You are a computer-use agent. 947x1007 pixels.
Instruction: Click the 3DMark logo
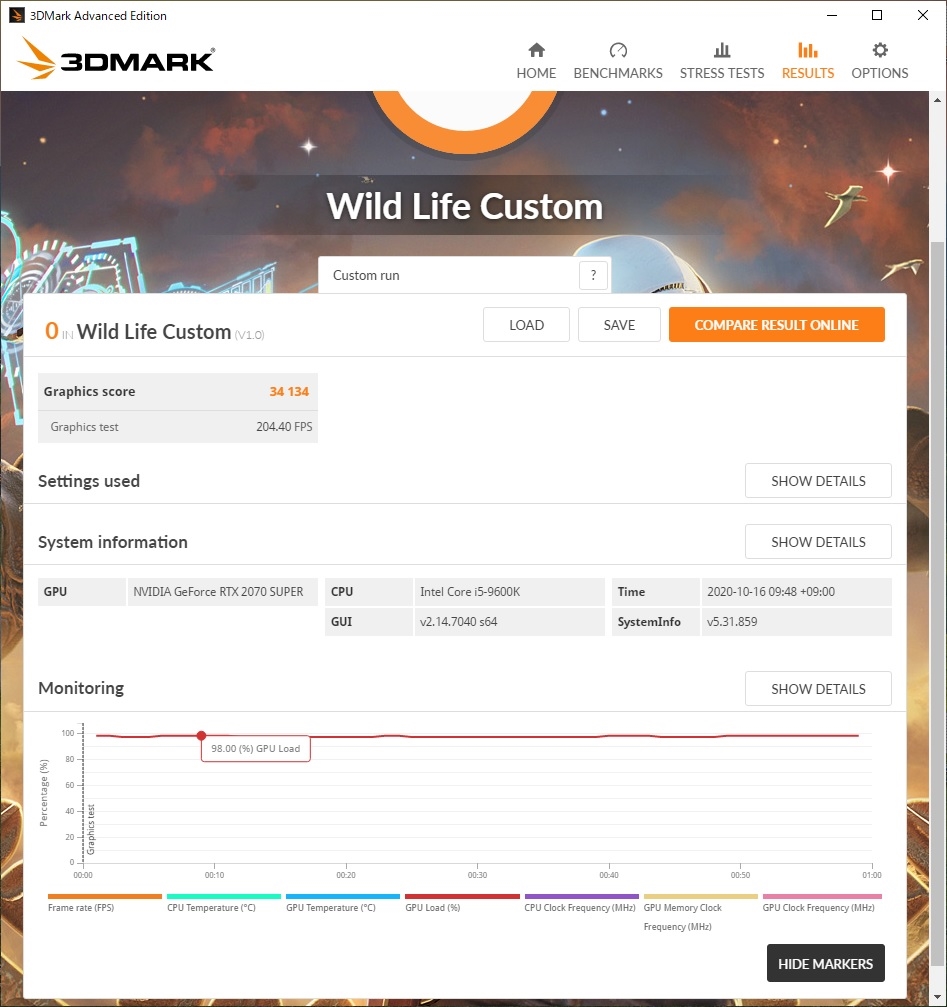pyautogui.click(x=116, y=58)
